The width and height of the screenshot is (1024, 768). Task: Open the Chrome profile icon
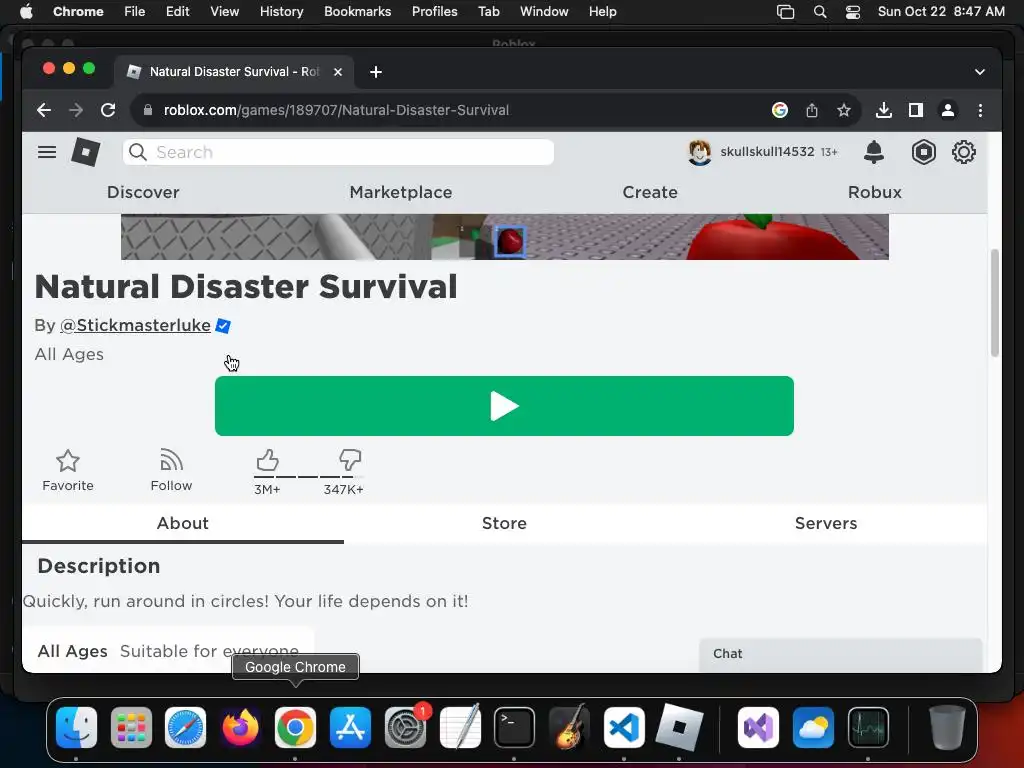click(948, 110)
